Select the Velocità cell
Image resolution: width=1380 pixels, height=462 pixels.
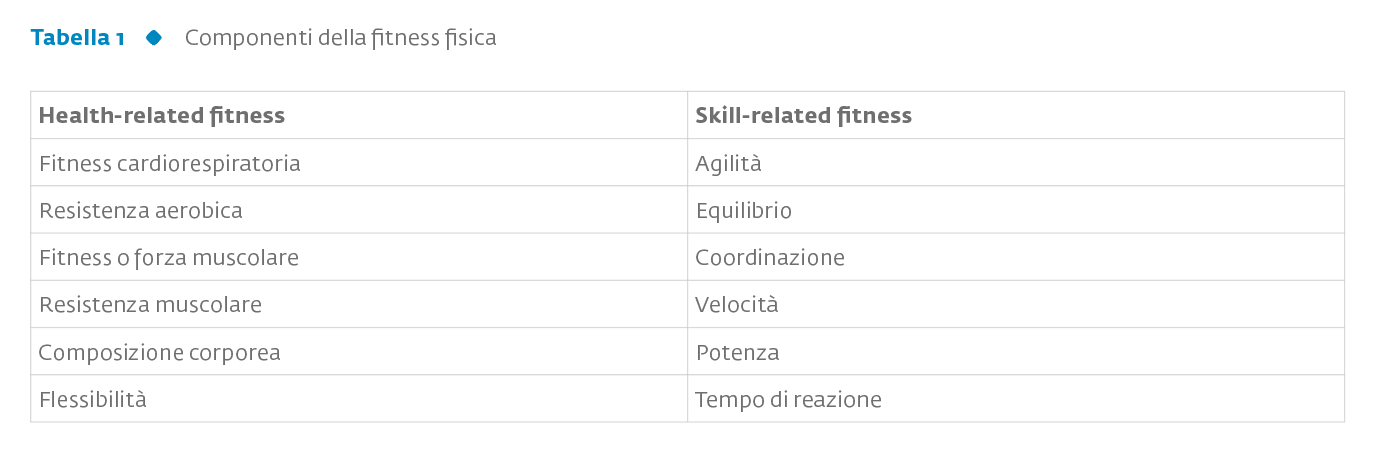coord(1016,304)
